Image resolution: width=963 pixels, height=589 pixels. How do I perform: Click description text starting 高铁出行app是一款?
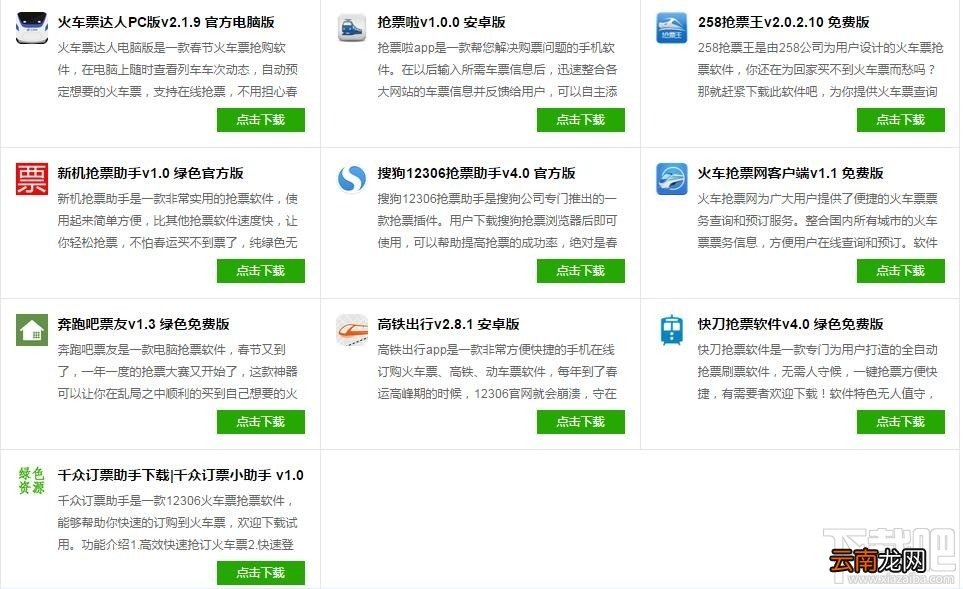pos(497,372)
